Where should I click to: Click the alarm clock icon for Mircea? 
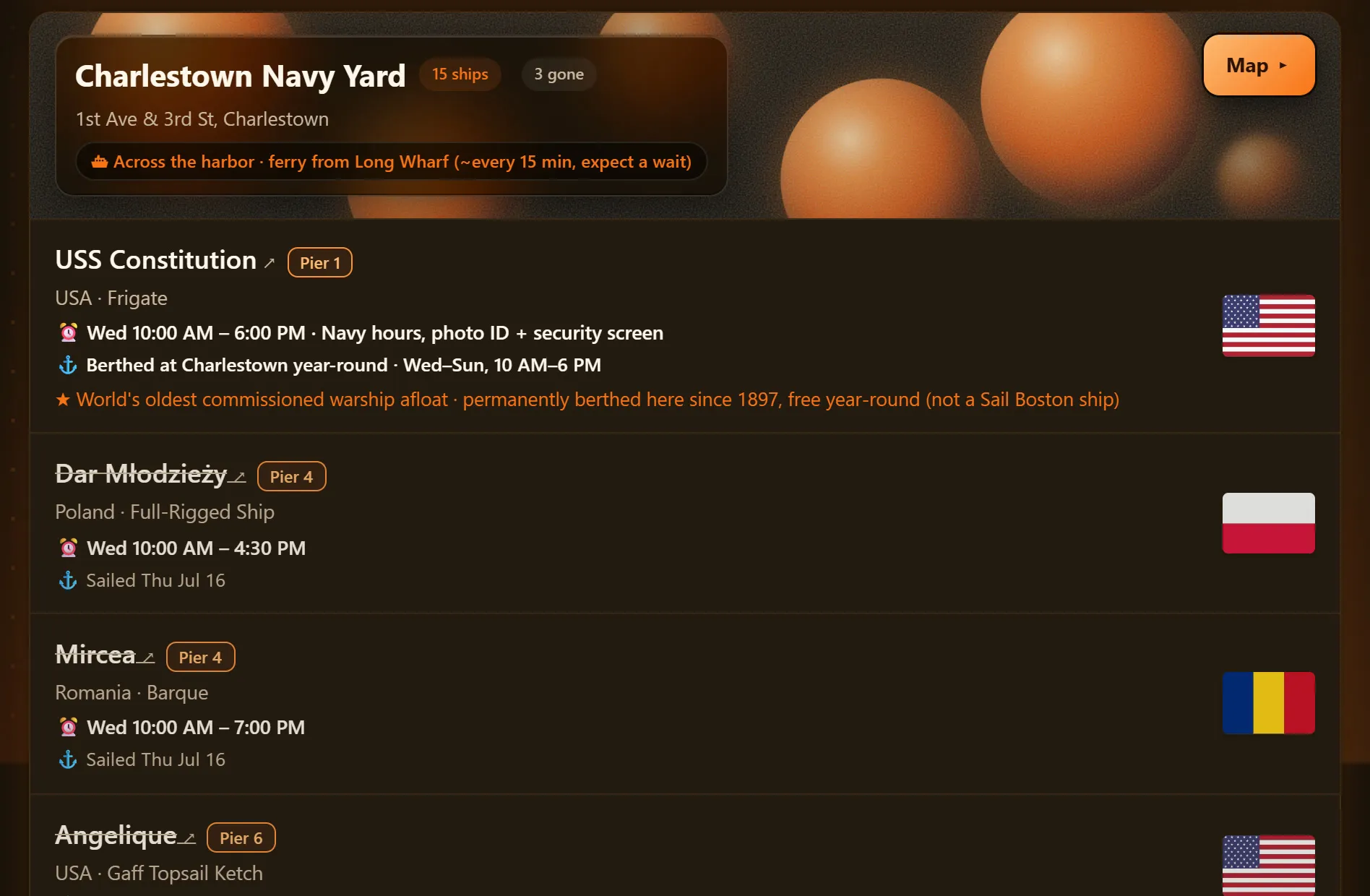click(x=69, y=727)
